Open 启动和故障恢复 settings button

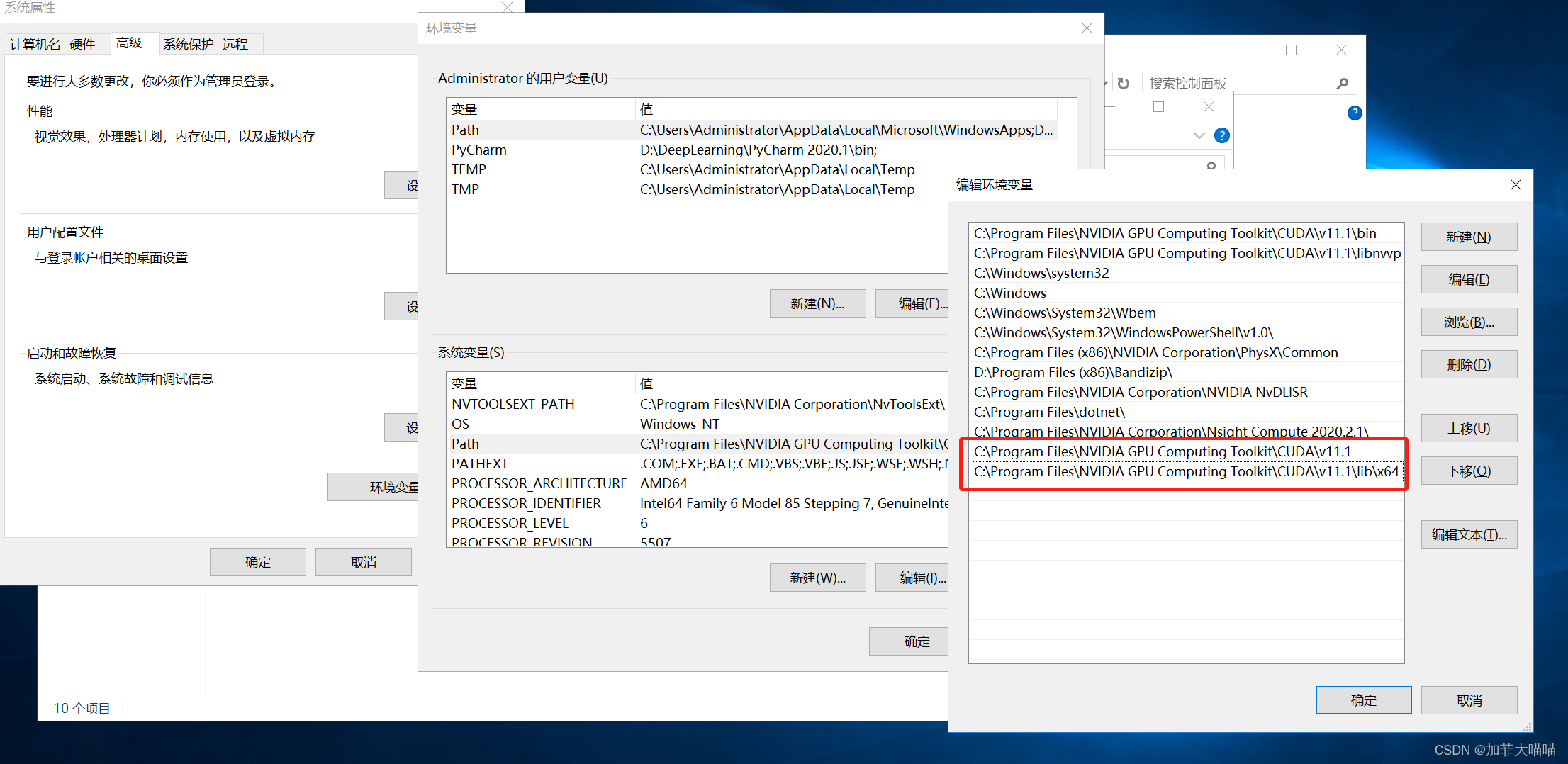tap(402, 427)
